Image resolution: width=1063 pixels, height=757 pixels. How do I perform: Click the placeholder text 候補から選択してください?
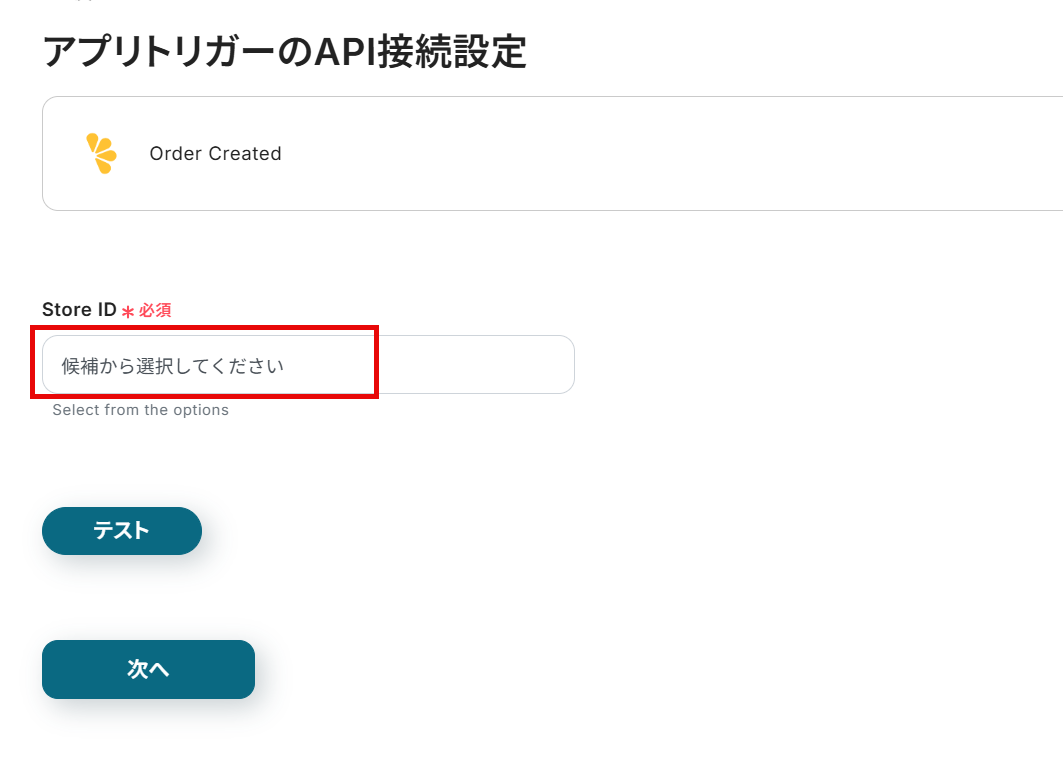click(172, 366)
